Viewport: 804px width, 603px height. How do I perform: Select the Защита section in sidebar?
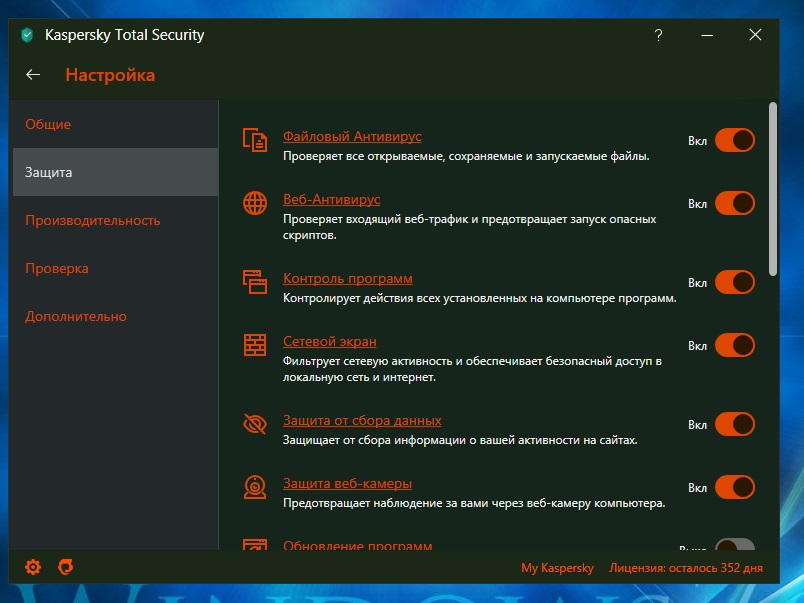pyautogui.click(x=115, y=172)
